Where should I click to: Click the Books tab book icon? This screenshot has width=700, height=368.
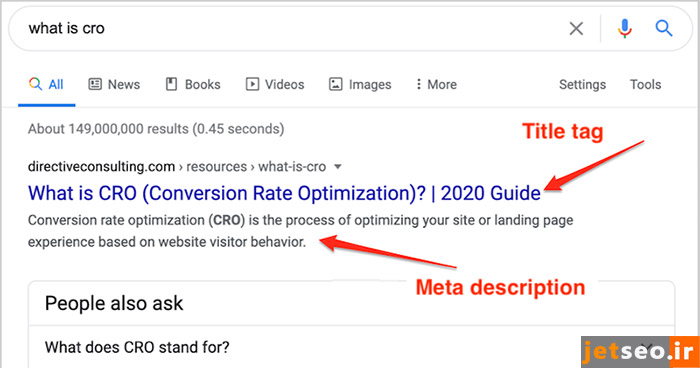tap(171, 84)
